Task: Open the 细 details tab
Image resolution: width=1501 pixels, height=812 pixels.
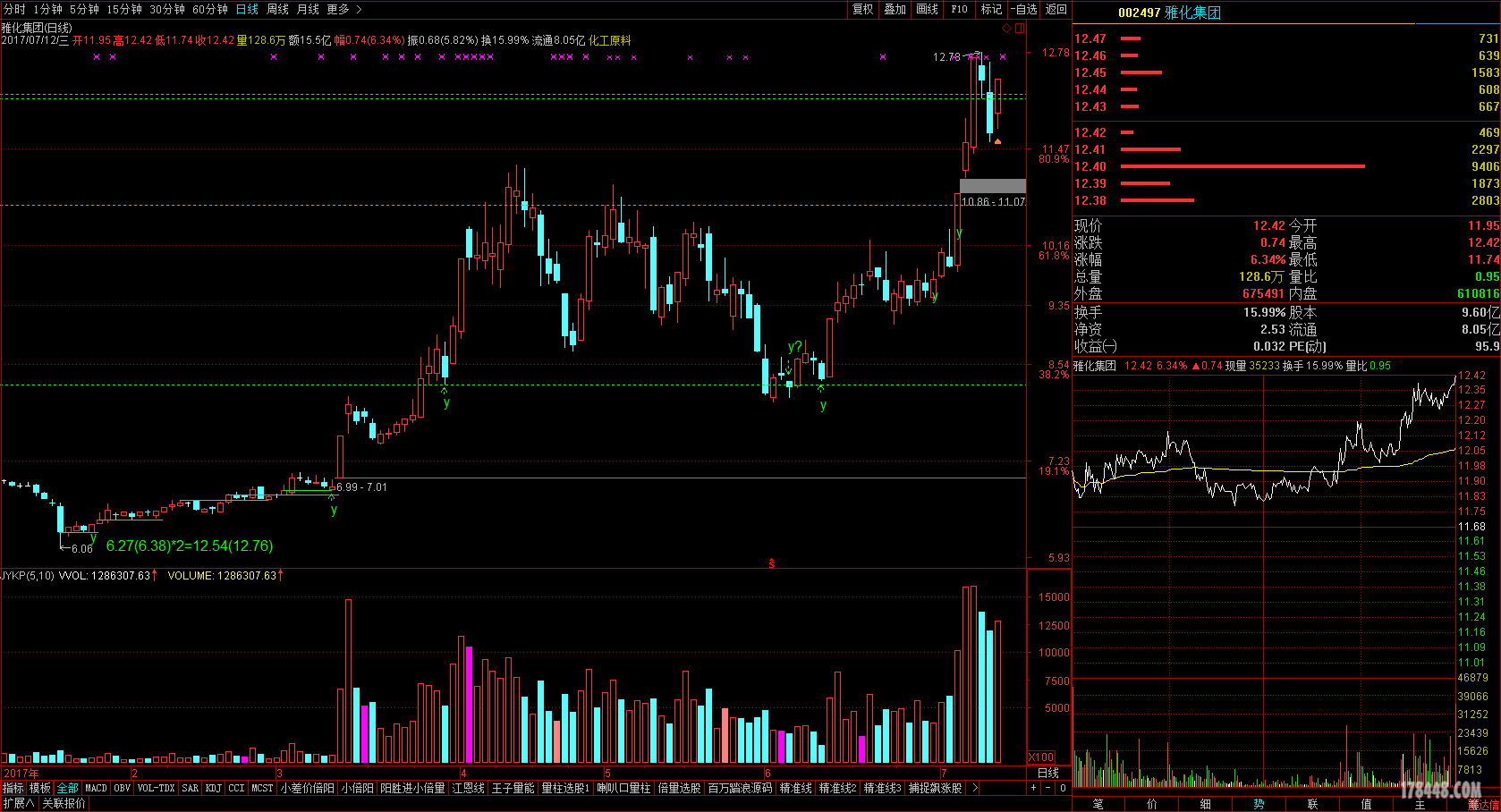Action: 1205,804
